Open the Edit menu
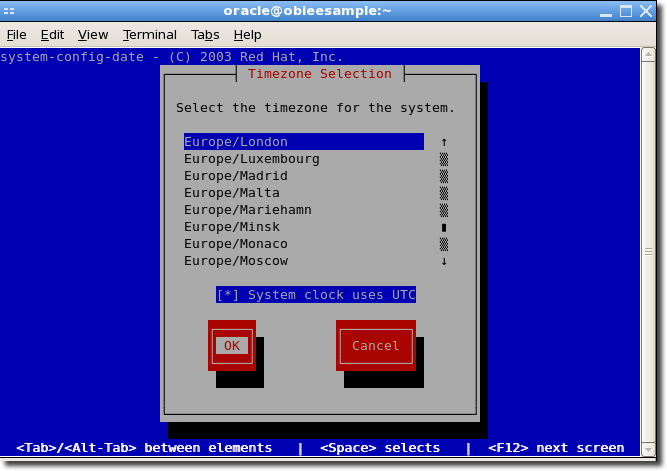The height and width of the screenshot is (471, 667). (52, 35)
